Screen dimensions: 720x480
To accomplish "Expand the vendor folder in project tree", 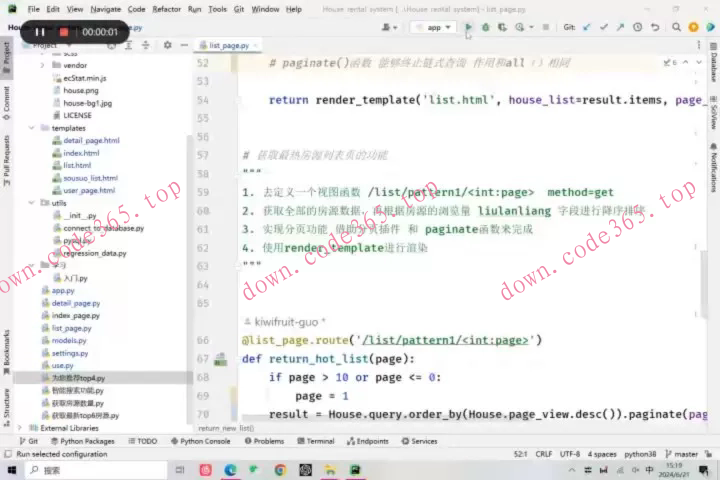I will click(x=43, y=65).
